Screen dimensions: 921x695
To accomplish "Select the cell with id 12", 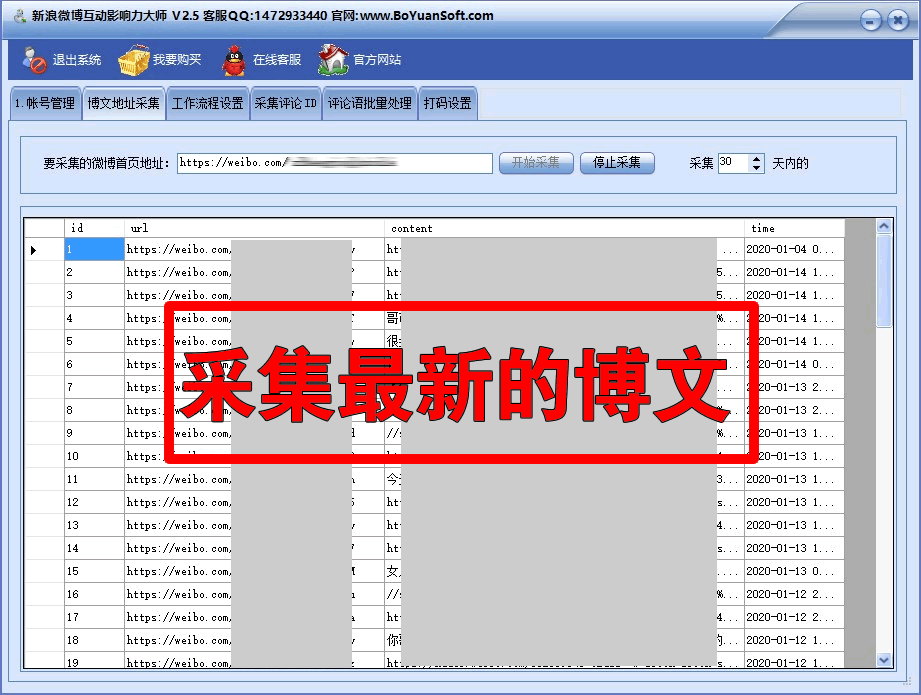I will pyautogui.click(x=94, y=502).
